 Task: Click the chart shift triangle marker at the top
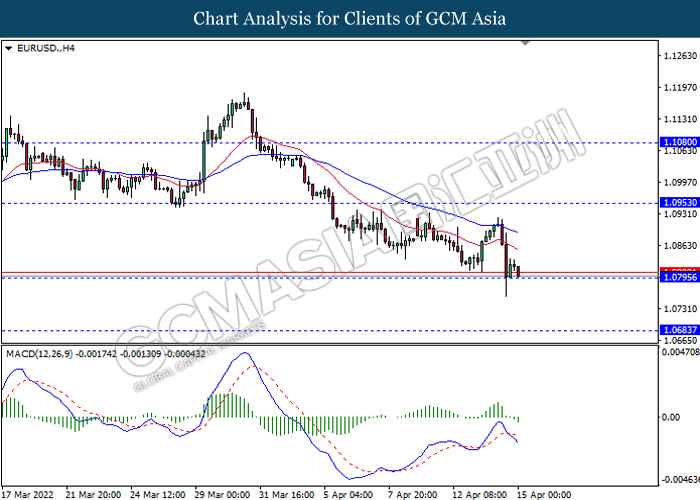point(525,43)
